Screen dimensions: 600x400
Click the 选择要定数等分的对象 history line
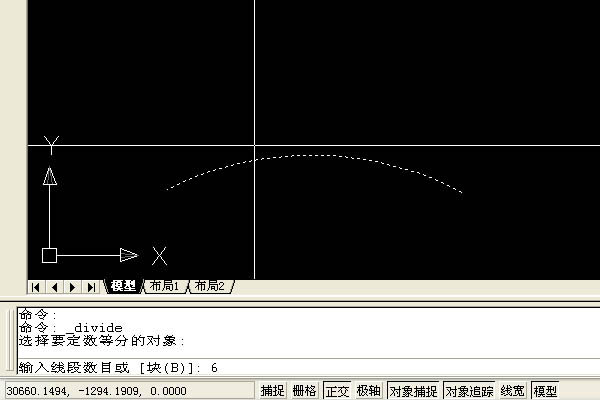pyautogui.click(x=102, y=341)
